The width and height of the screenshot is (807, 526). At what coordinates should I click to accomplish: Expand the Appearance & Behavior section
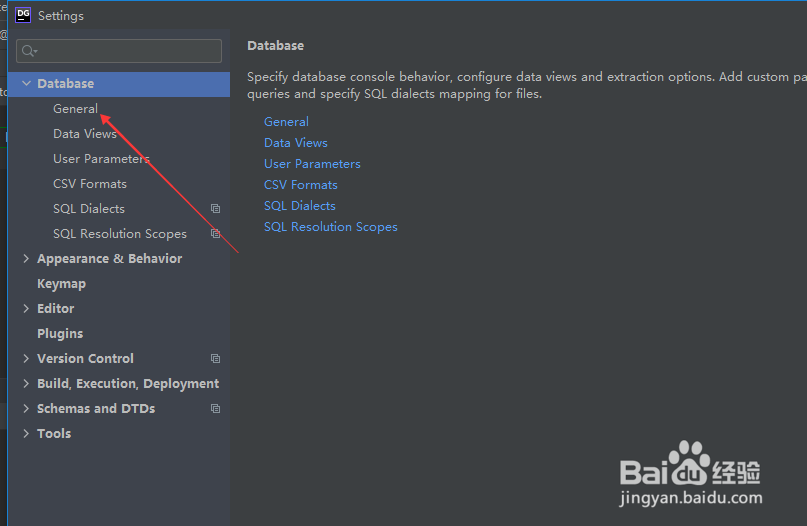pyautogui.click(x=26, y=259)
